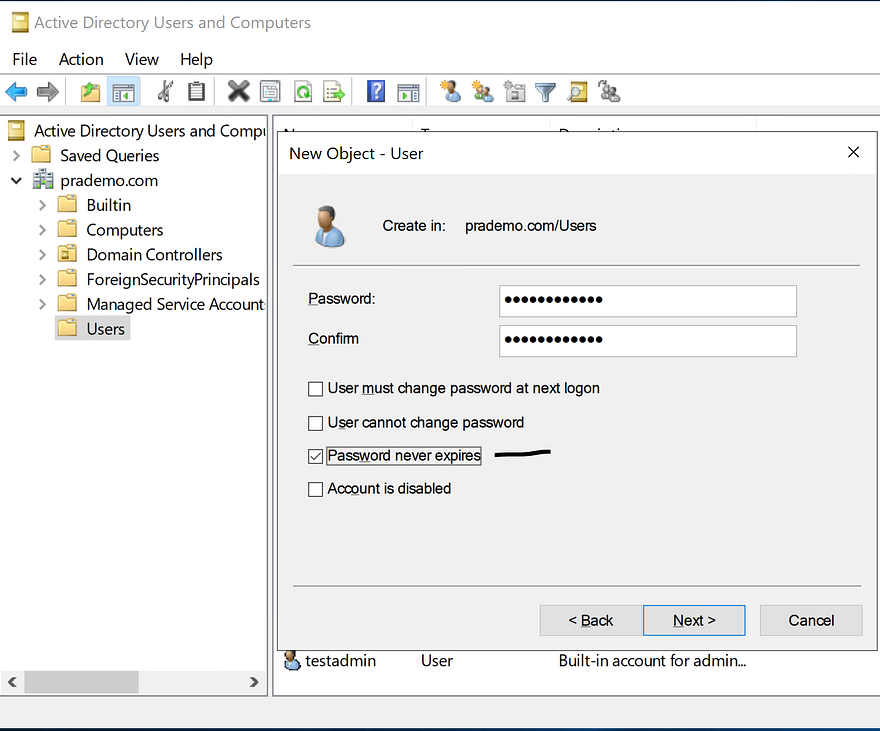Screen dimensions: 880x731
Task: Expand the Computers container
Action: (42, 230)
